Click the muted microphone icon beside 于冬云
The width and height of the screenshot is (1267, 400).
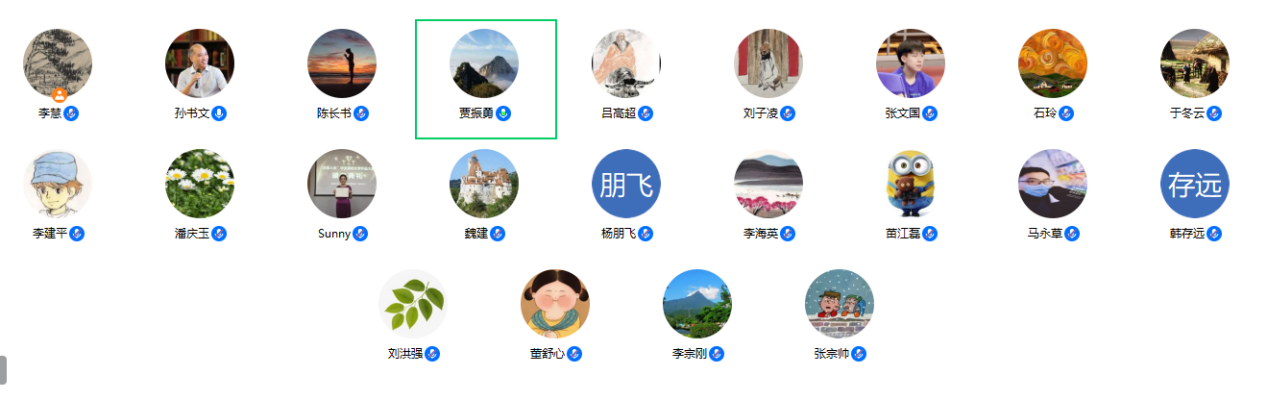pos(1214,113)
